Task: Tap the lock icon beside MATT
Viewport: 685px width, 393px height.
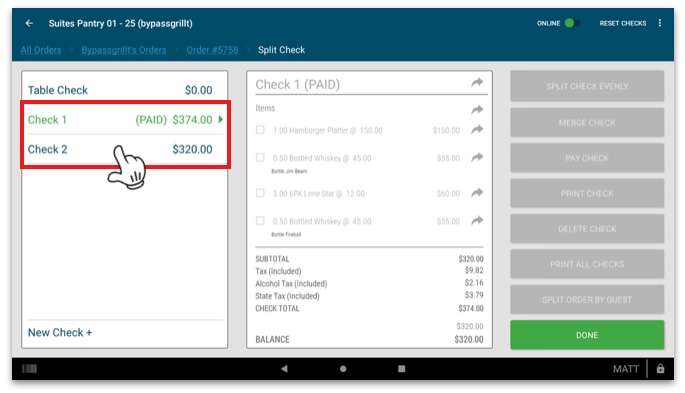Action: (x=660, y=369)
